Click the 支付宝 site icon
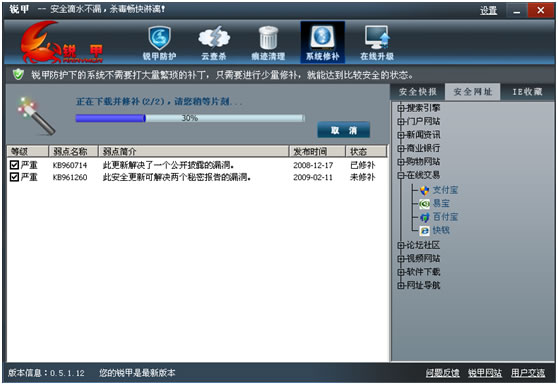Image resolution: width=558 pixels, height=385 pixels. point(425,190)
